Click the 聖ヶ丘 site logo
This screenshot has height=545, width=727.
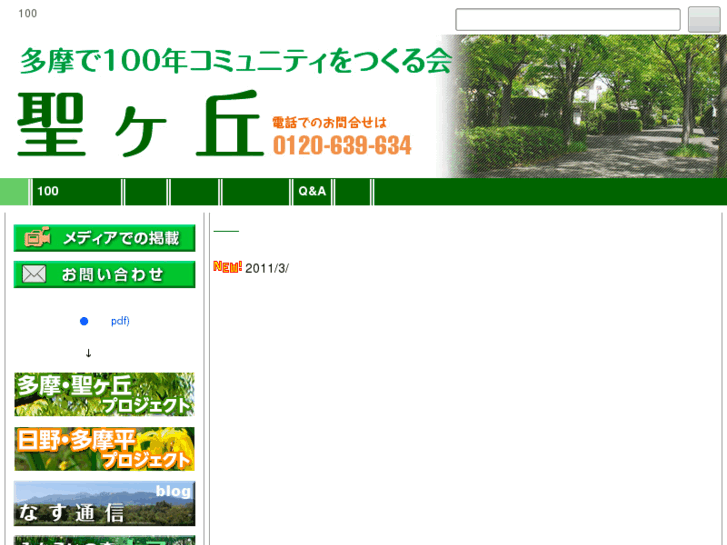[x=140, y=124]
